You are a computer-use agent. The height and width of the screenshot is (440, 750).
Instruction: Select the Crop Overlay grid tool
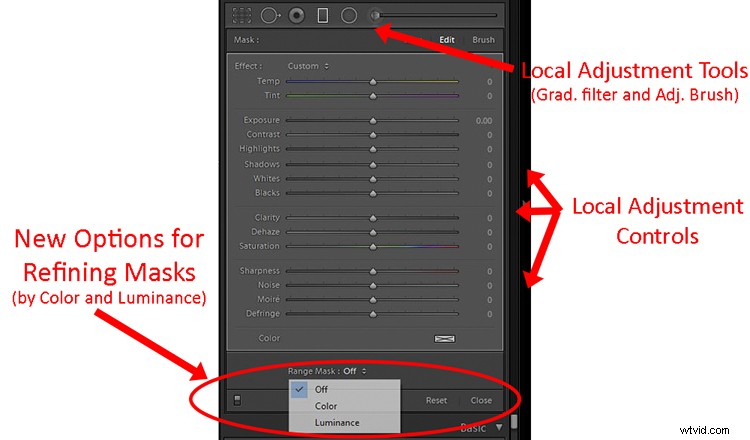[242, 15]
